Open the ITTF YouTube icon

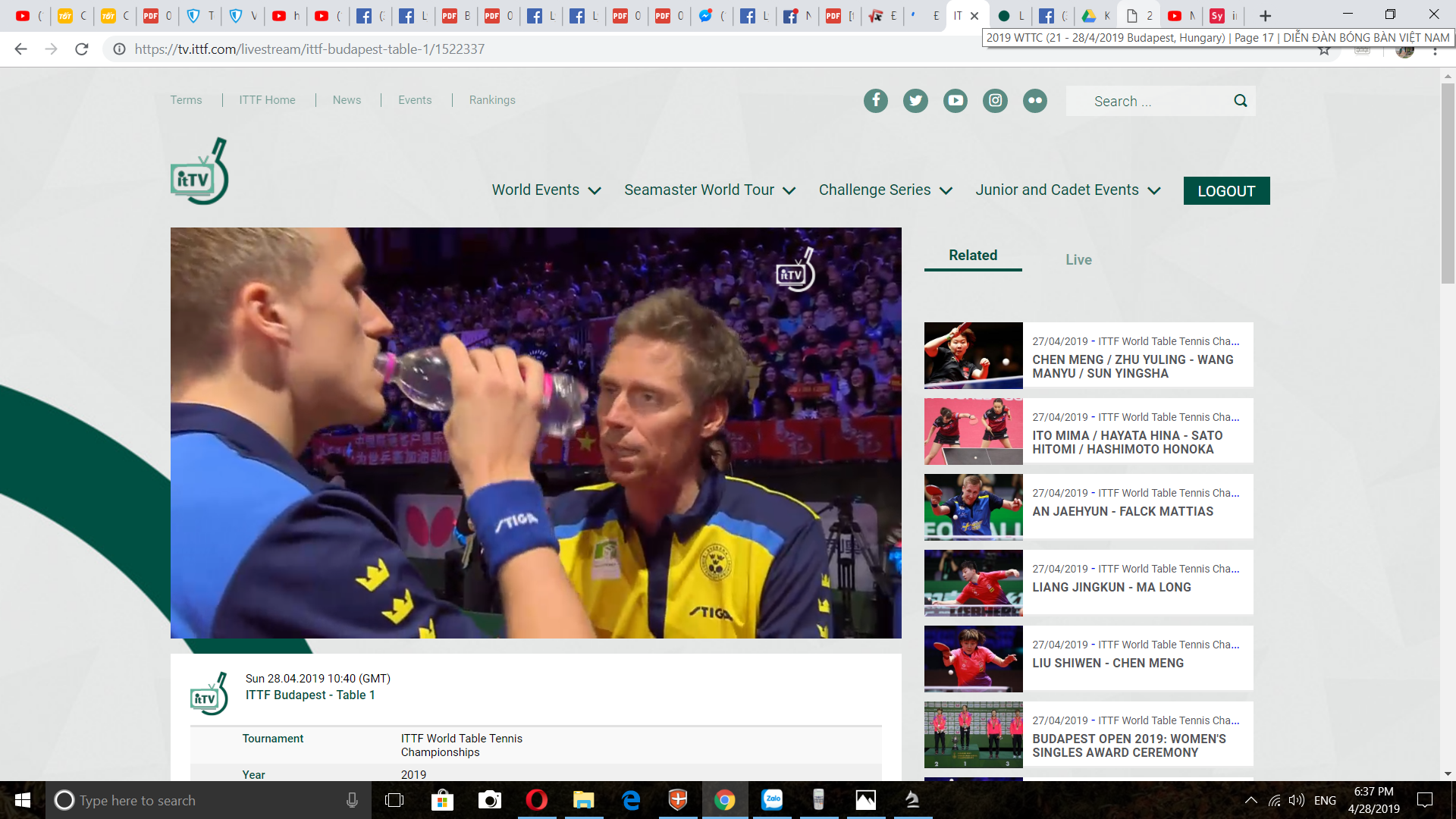coord(955,101)
